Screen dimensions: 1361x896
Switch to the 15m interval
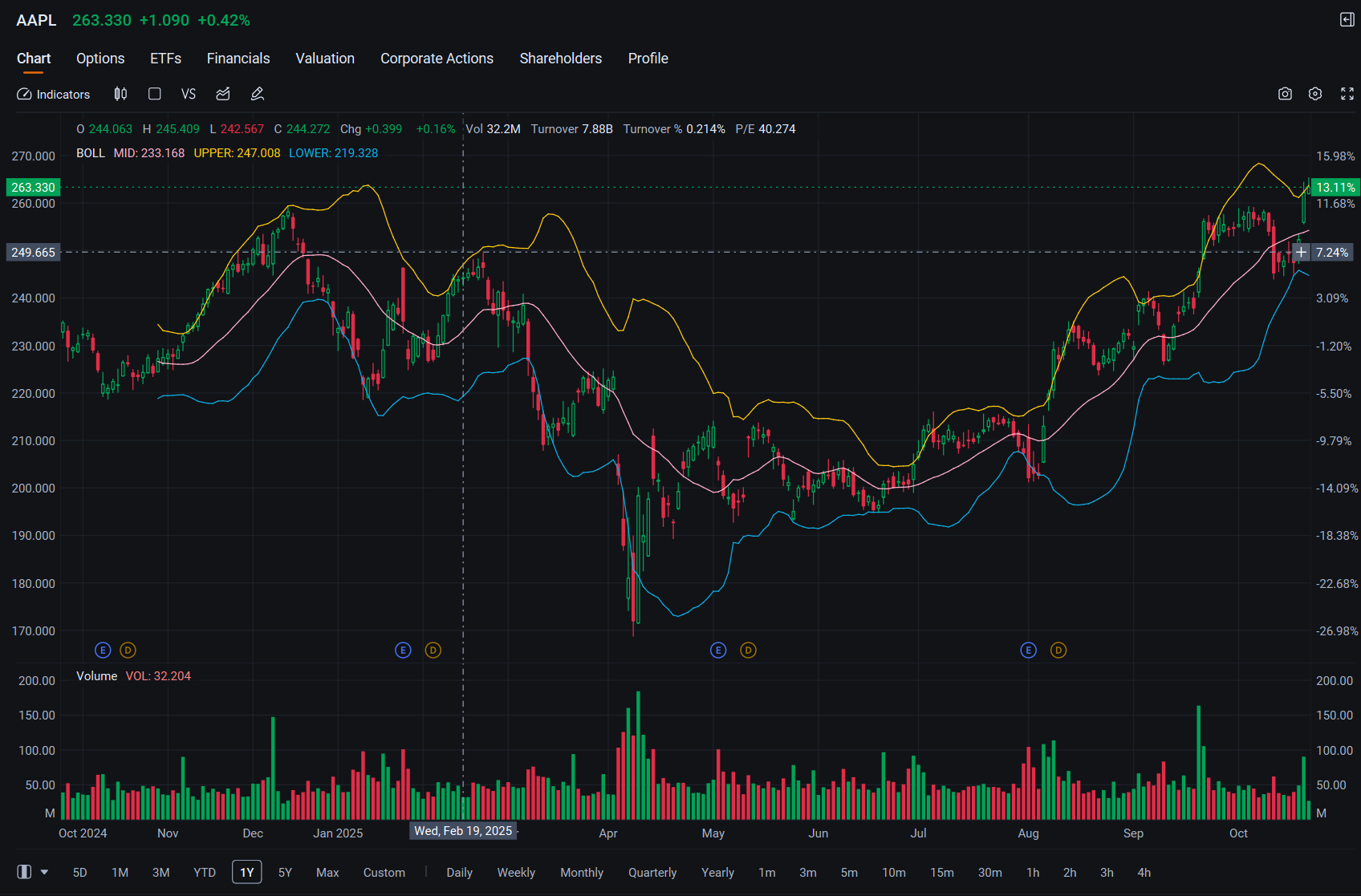(942, 873)
